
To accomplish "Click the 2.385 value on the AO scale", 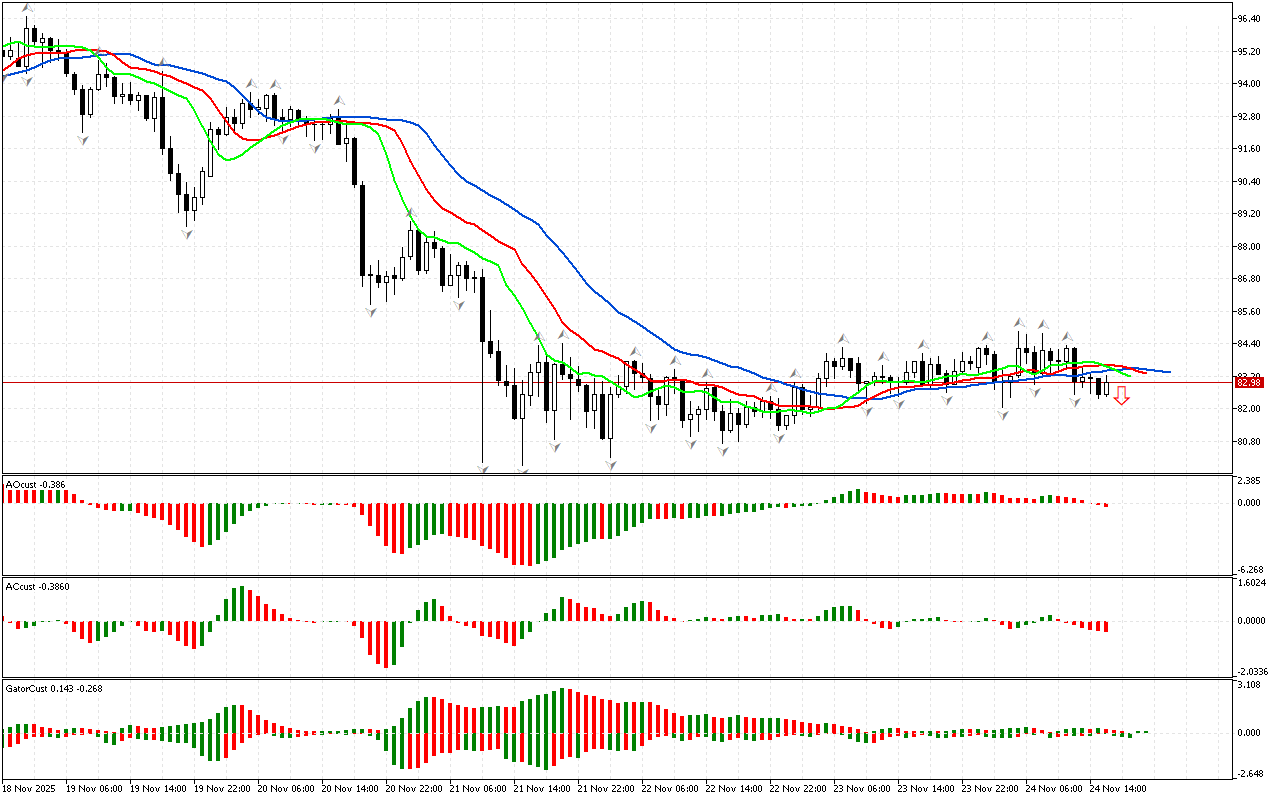I will [1248, 481].
